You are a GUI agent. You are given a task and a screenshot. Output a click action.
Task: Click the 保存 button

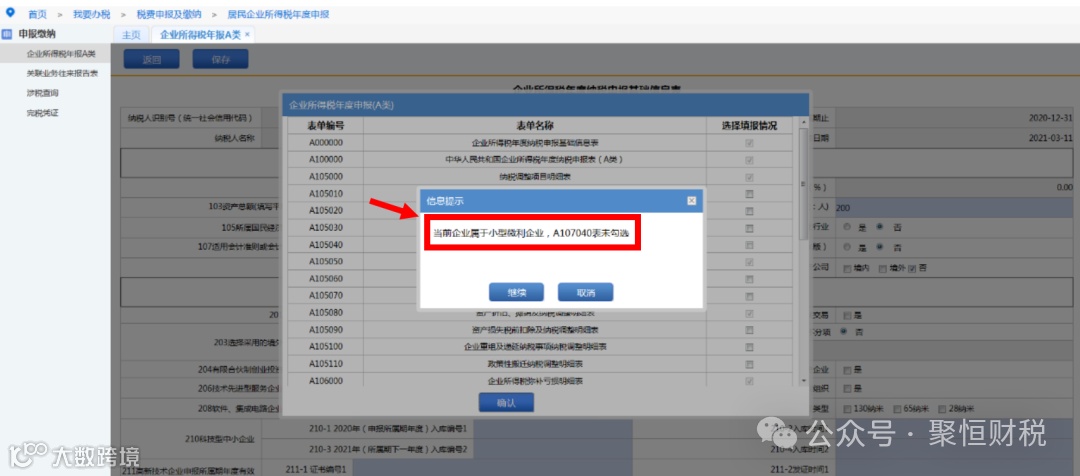pyautogui.click(x=220, y=59)
